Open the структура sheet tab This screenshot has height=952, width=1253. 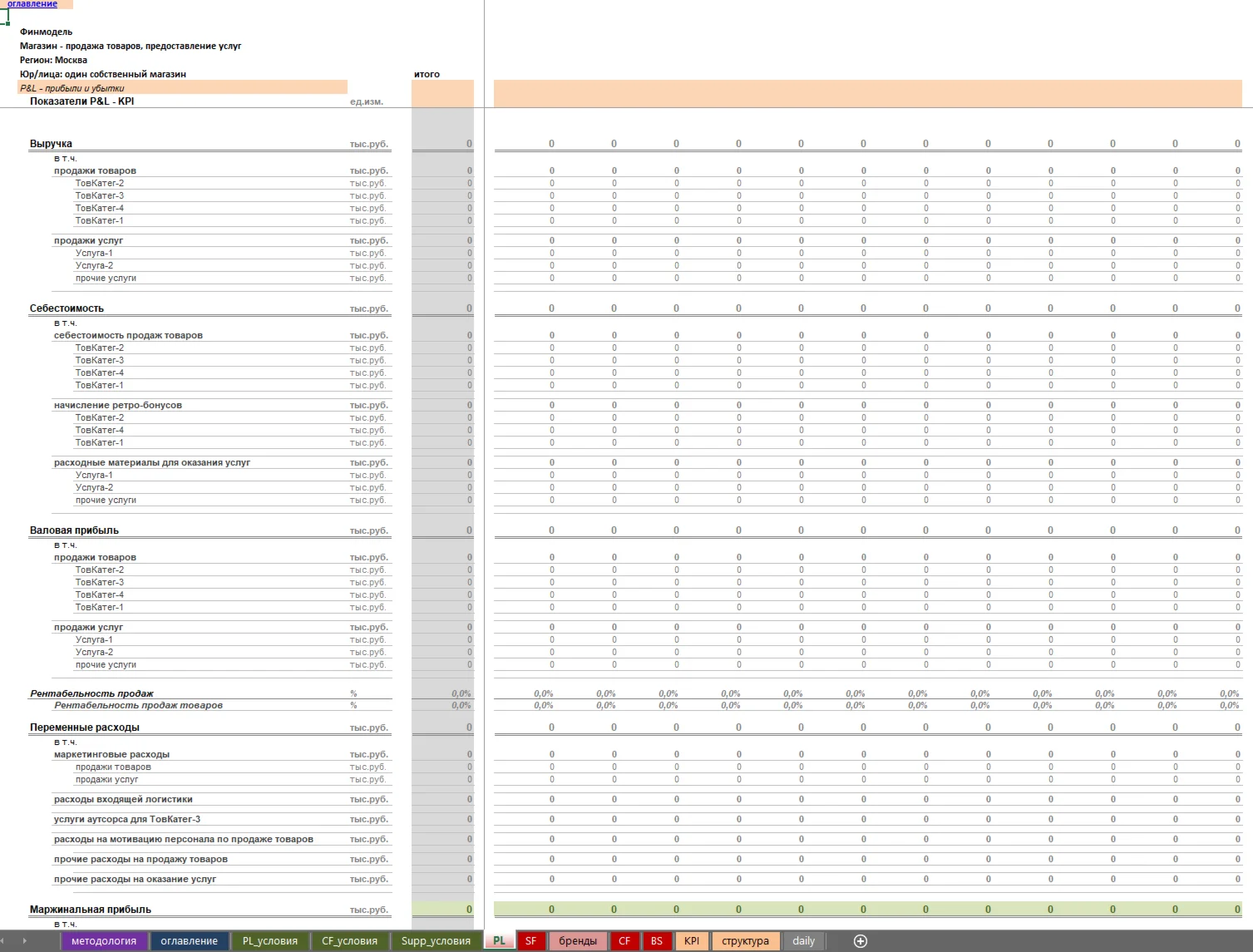(x=745, y=941)
